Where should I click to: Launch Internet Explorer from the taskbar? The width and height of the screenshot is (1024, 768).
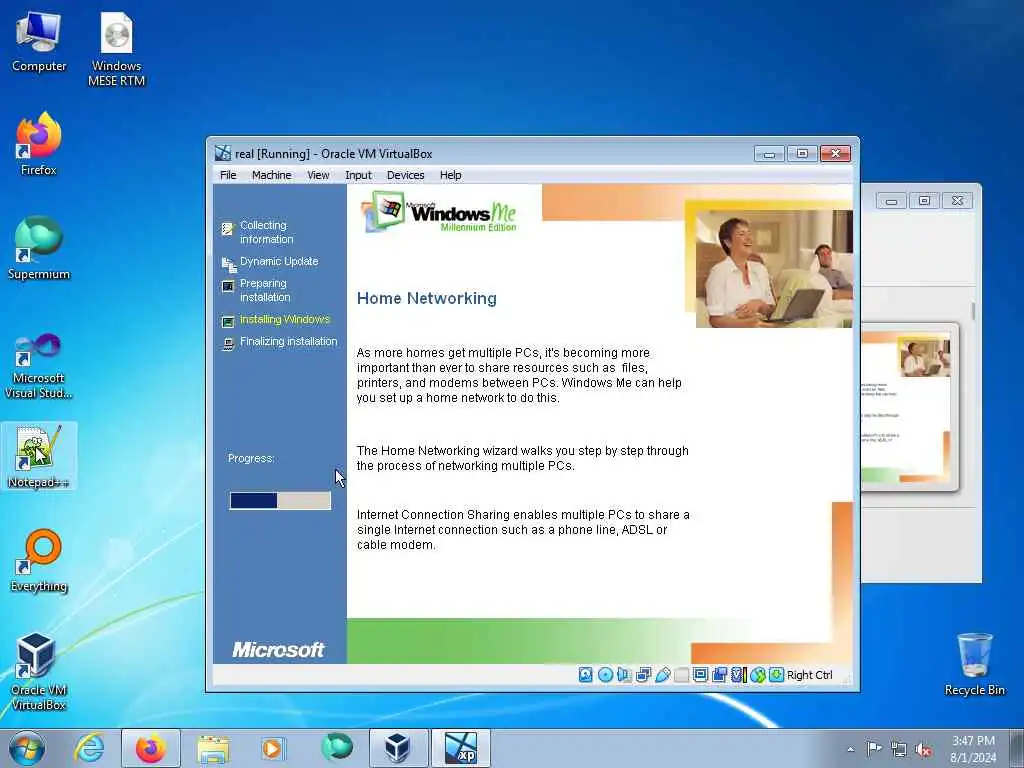click(x=89, y=748)
